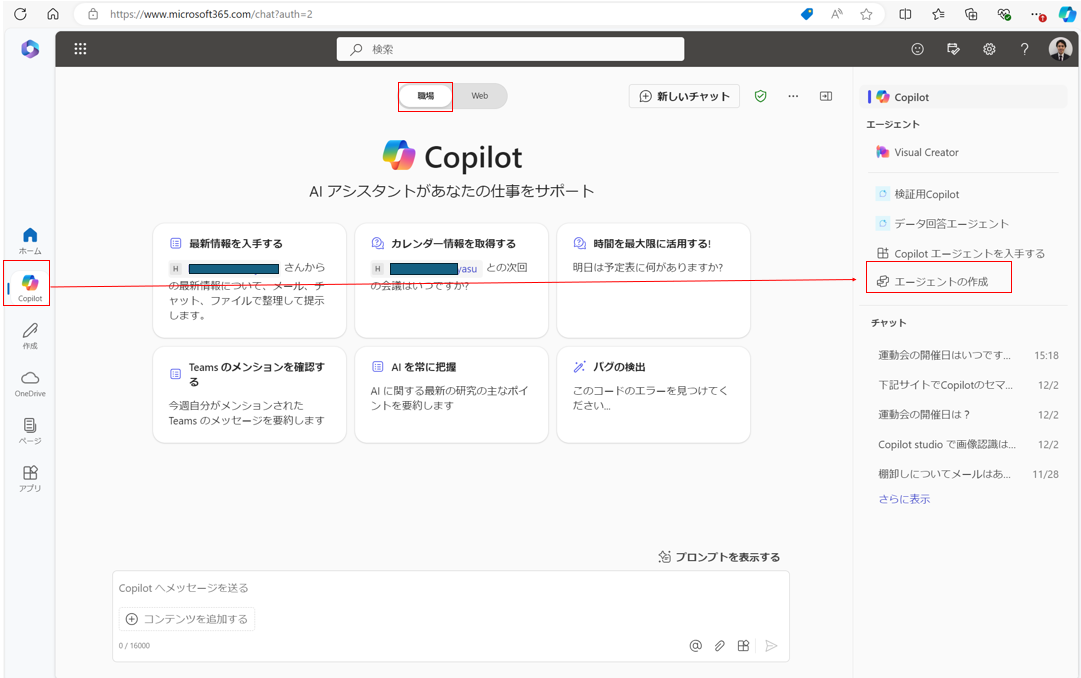Open the browser read aloud icon
Image resolution: width=1081 pixels, height=678 pixels.
tap(836, 14)
